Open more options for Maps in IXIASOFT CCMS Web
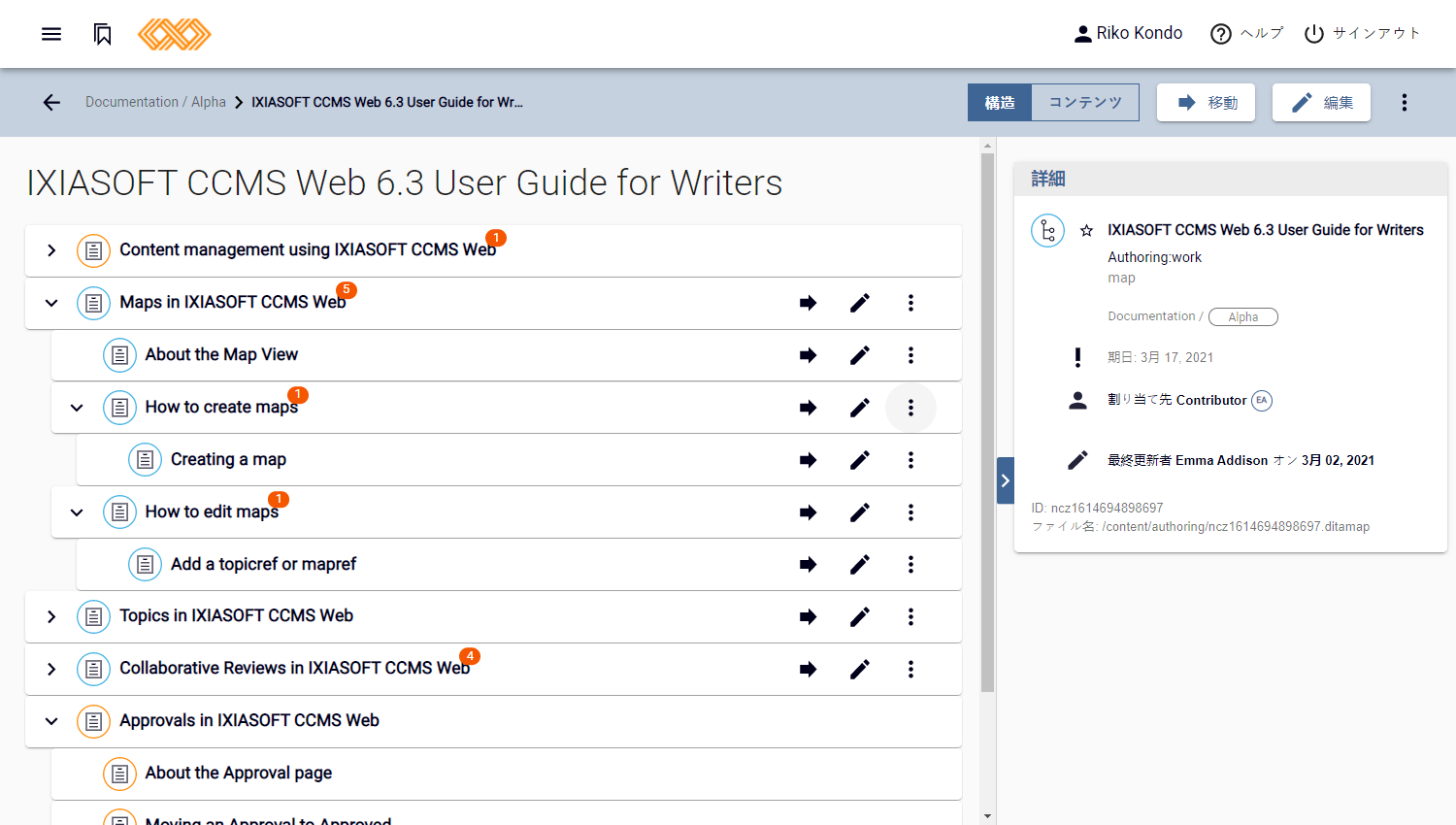This screenshot has width=1456, height=825. click(910, 303)
